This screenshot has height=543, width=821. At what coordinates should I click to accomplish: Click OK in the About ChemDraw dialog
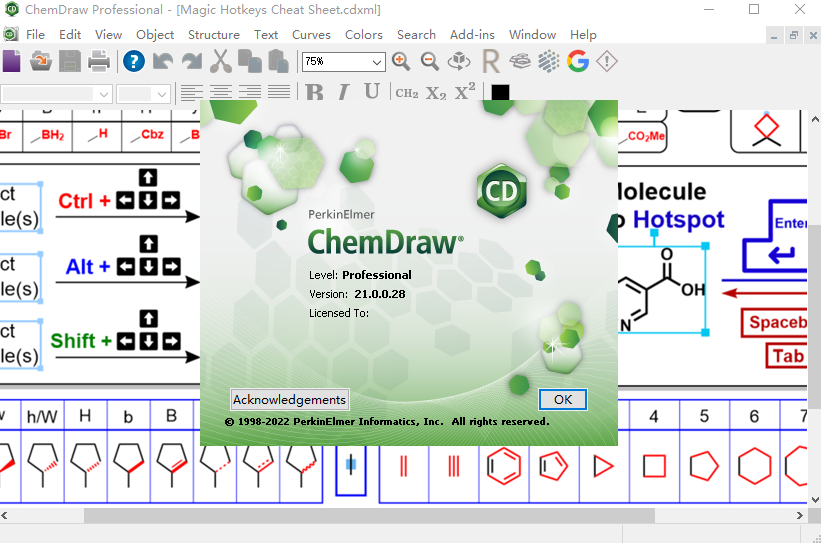click(563, 400)
